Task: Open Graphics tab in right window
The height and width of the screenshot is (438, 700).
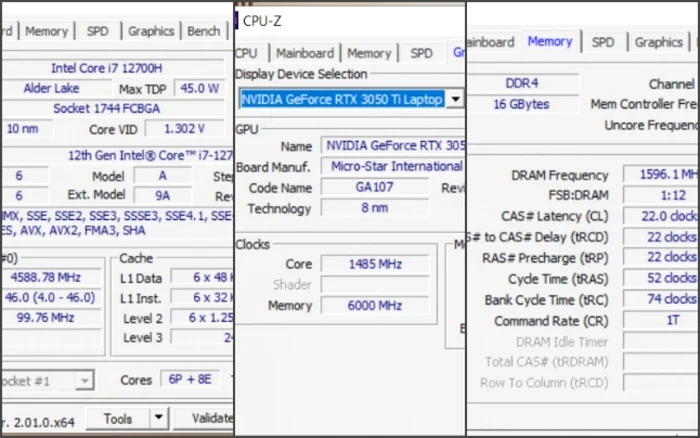Action: point(658,42)
